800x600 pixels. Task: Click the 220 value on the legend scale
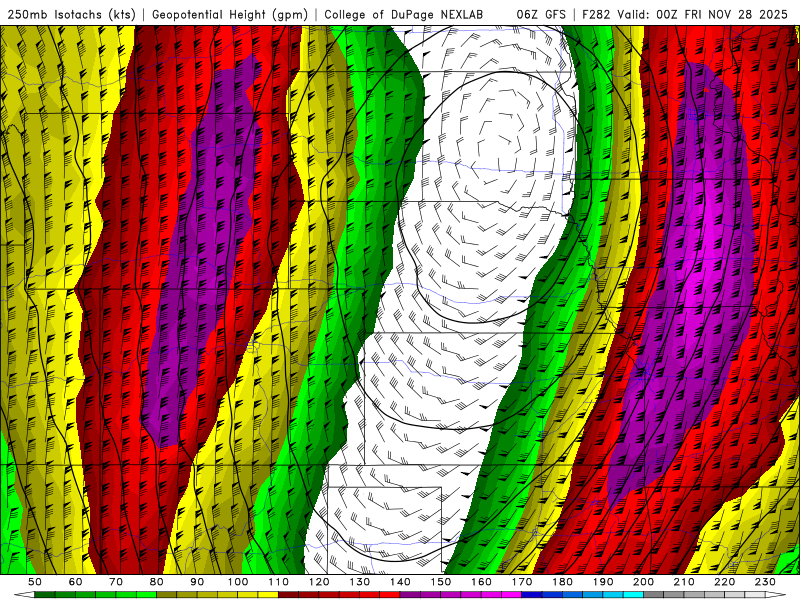click(x=725, y=582)
